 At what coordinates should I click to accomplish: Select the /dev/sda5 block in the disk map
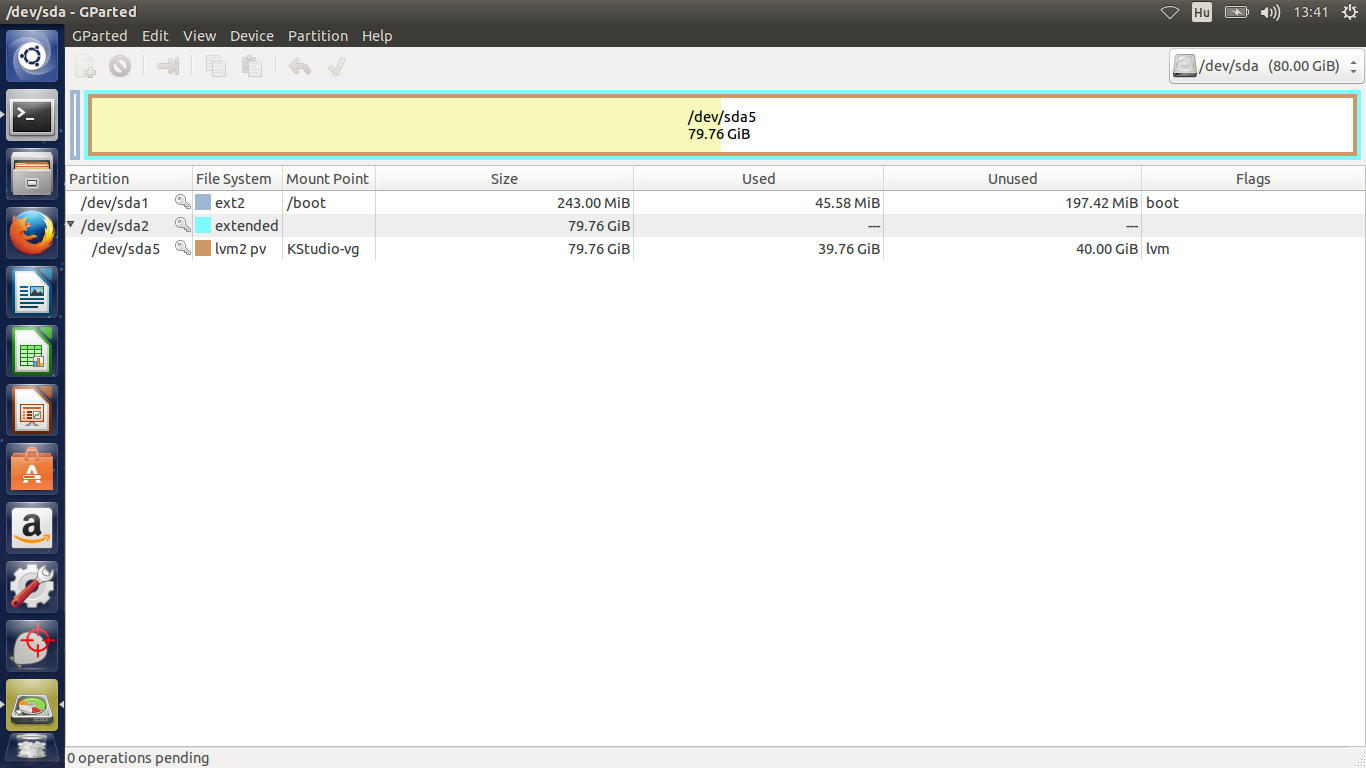[722, 125]
